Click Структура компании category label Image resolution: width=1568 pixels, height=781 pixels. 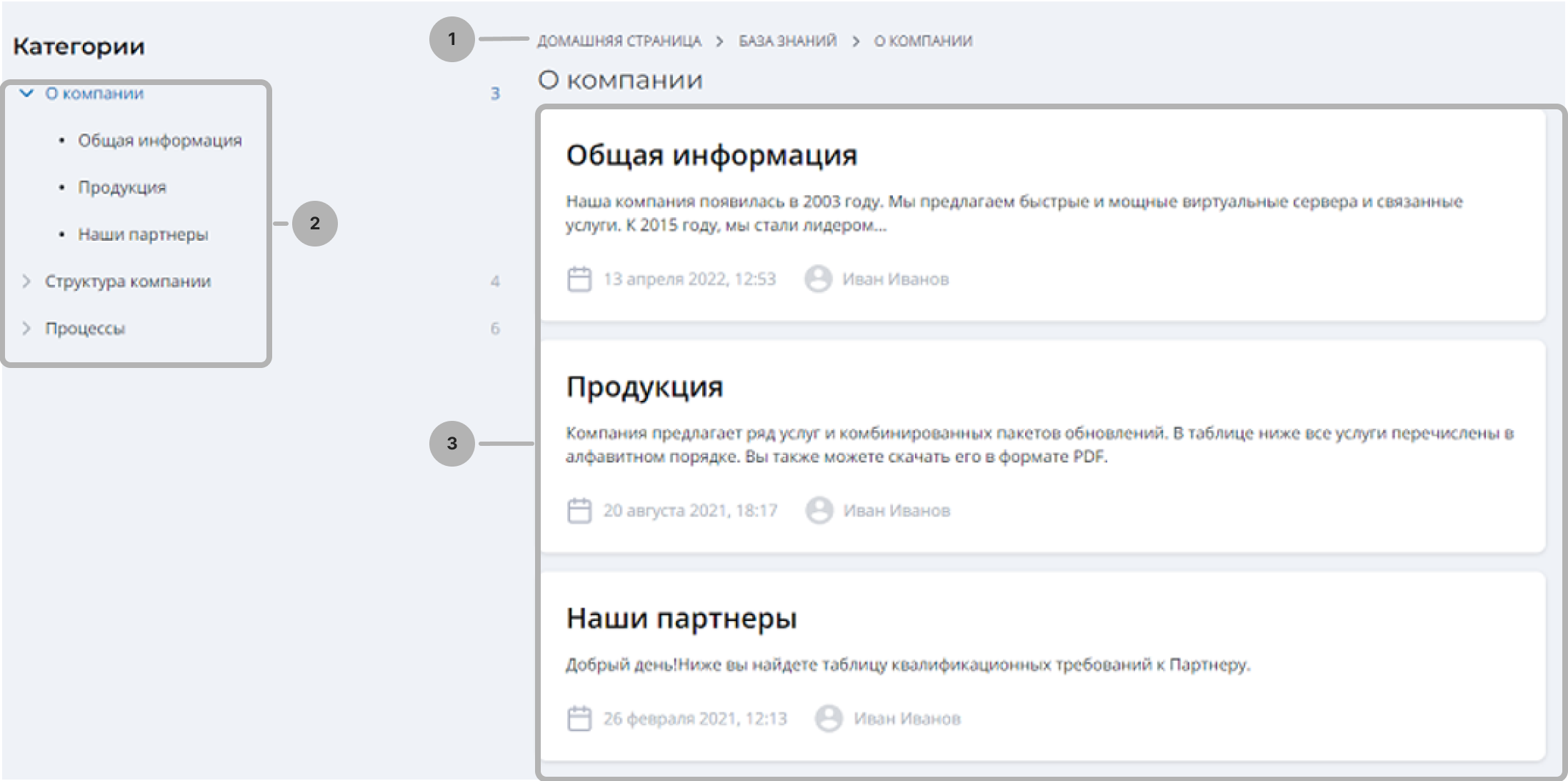128,282
